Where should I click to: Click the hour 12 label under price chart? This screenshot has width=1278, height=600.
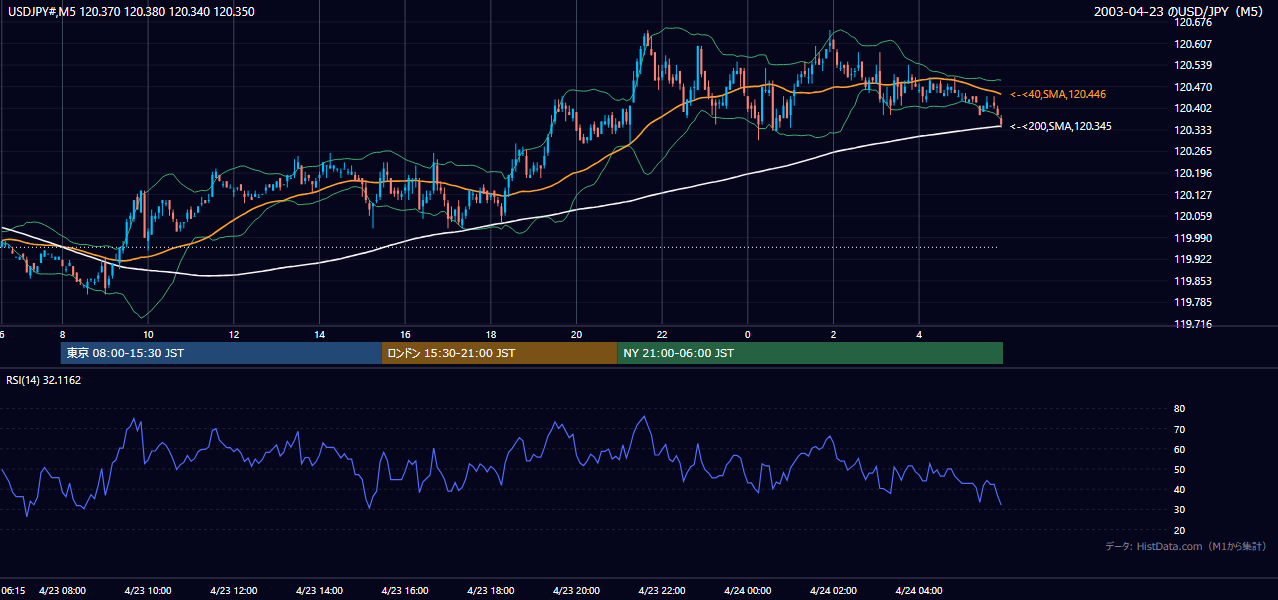tap(233, 334)
